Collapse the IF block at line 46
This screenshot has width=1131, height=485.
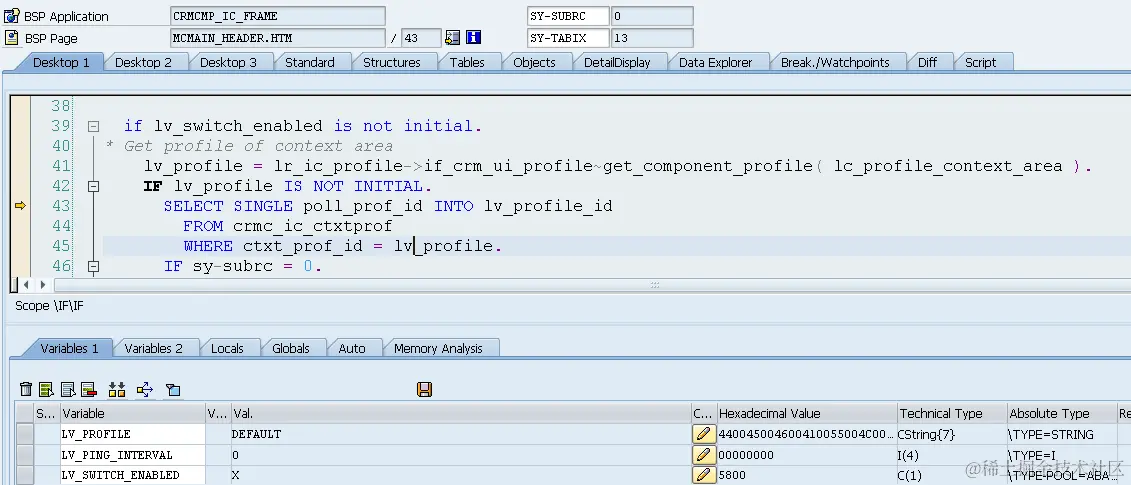coord(93,266)
